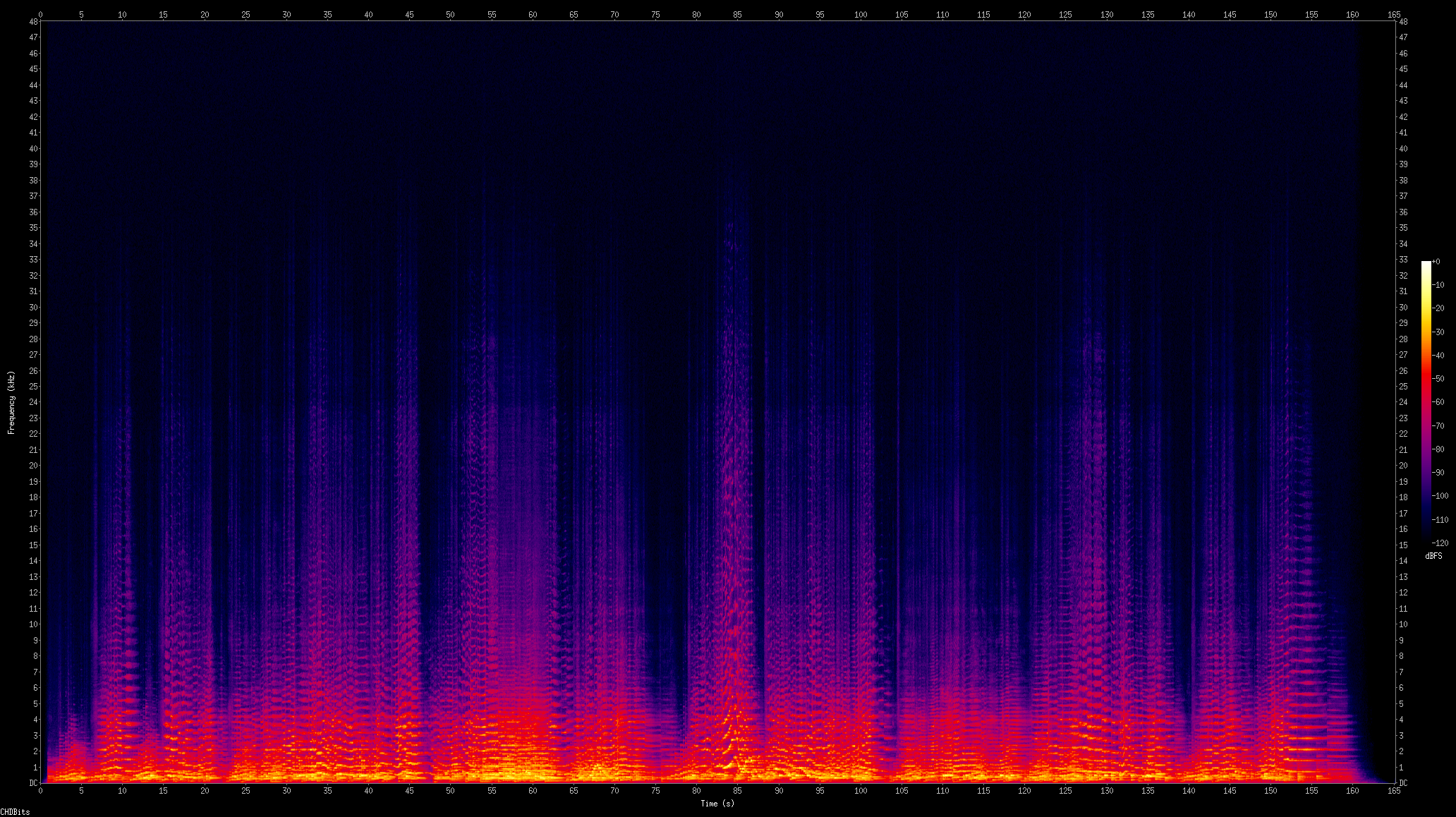The width and height of the screenshot is (1456, 817).
Task: Click the "-60" color scale value
Action: pyautogui.click(x=1439, y=402)
